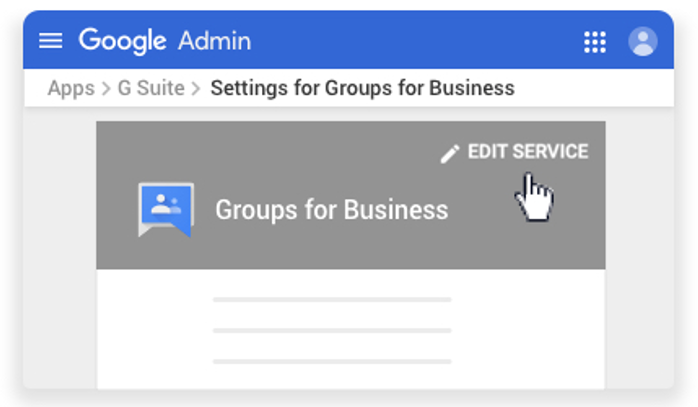The width and height of the screenshot is (698, 407).
Task: Select the first placeholder settings line
Action: pyautogui.click(x=332, y=299)
